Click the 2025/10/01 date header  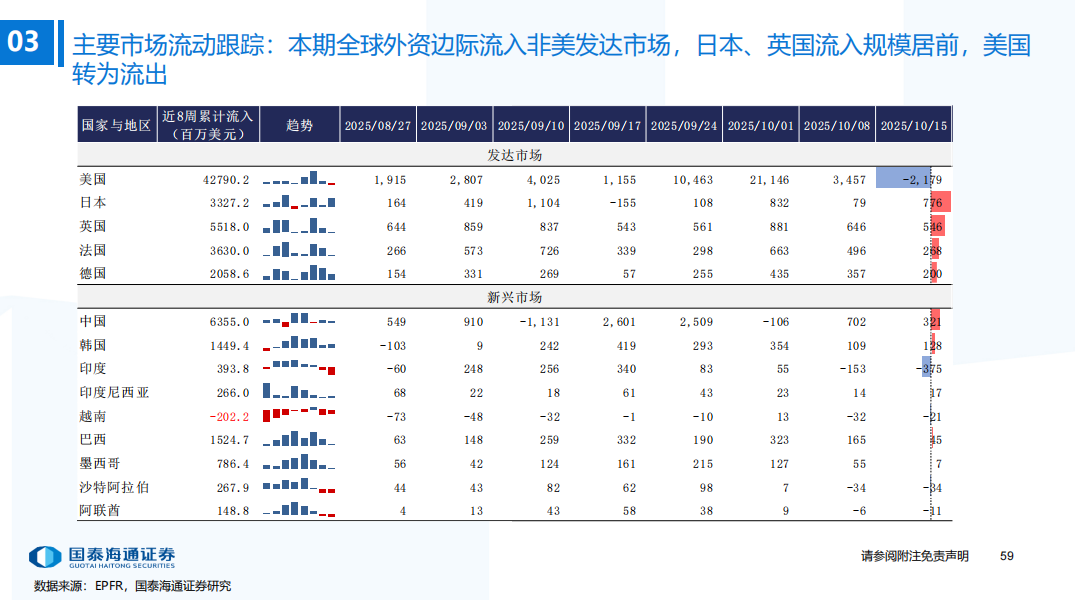coord(760,125)
